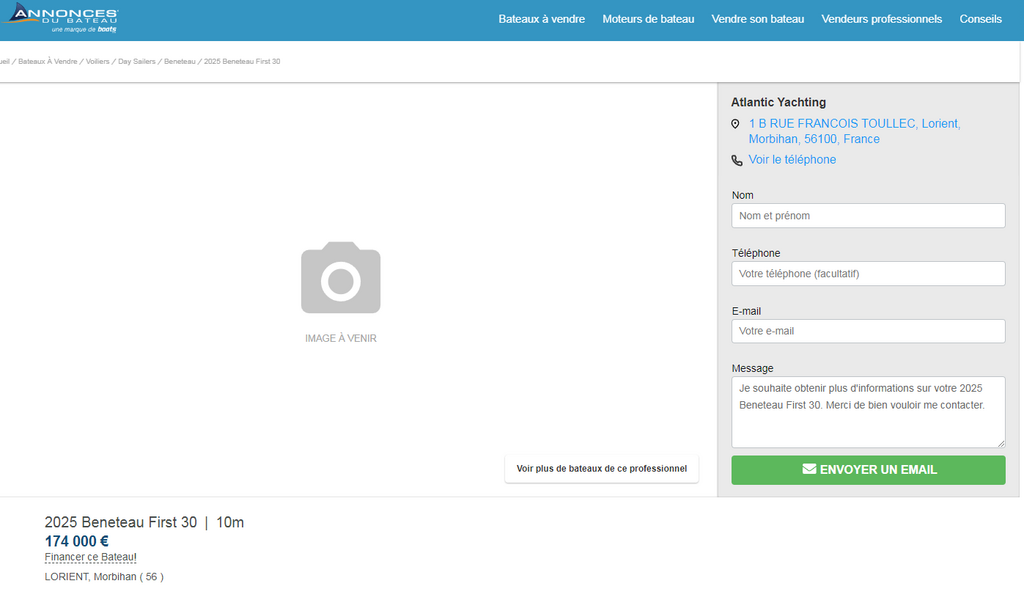The height and width of the screenshot is (600, 1024).
Task: Click the Message textarea resize handle
Action: [1000, 443]
